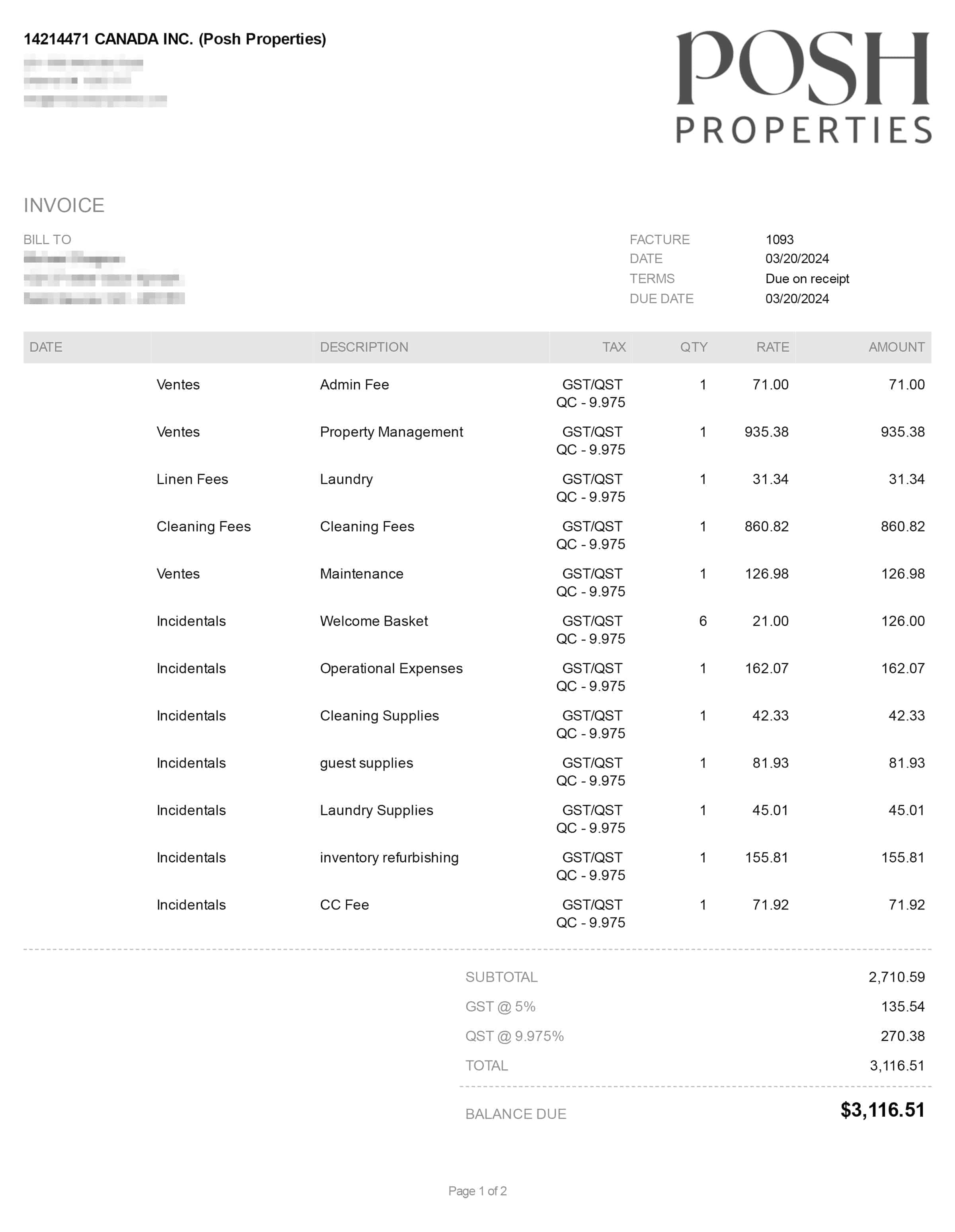Click the Posh Properties logo
This screenshot has height=1232, width=955.
[x=803, y=86]
